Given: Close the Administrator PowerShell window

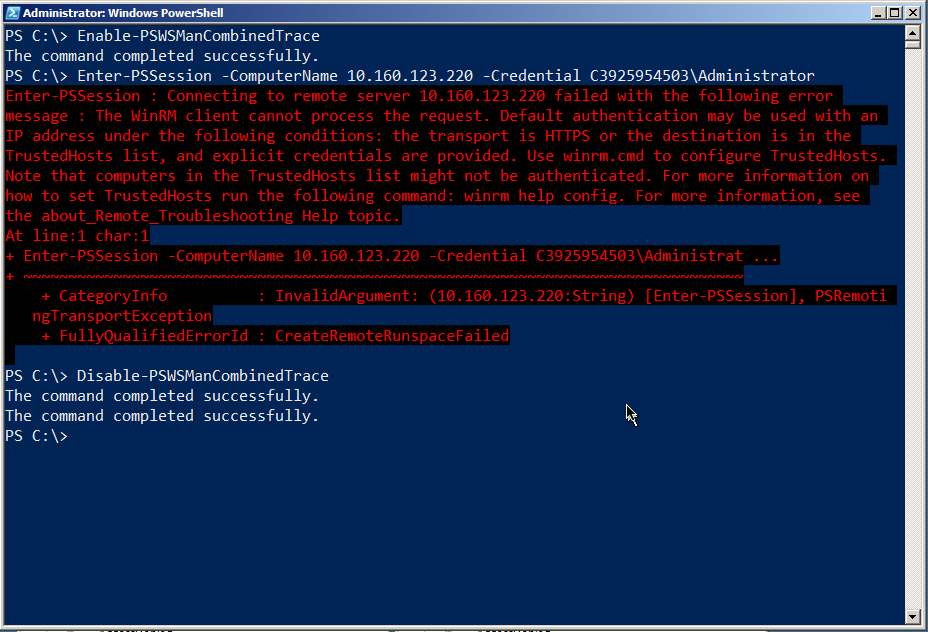Looking at the screenshot, I should point(912,13).
